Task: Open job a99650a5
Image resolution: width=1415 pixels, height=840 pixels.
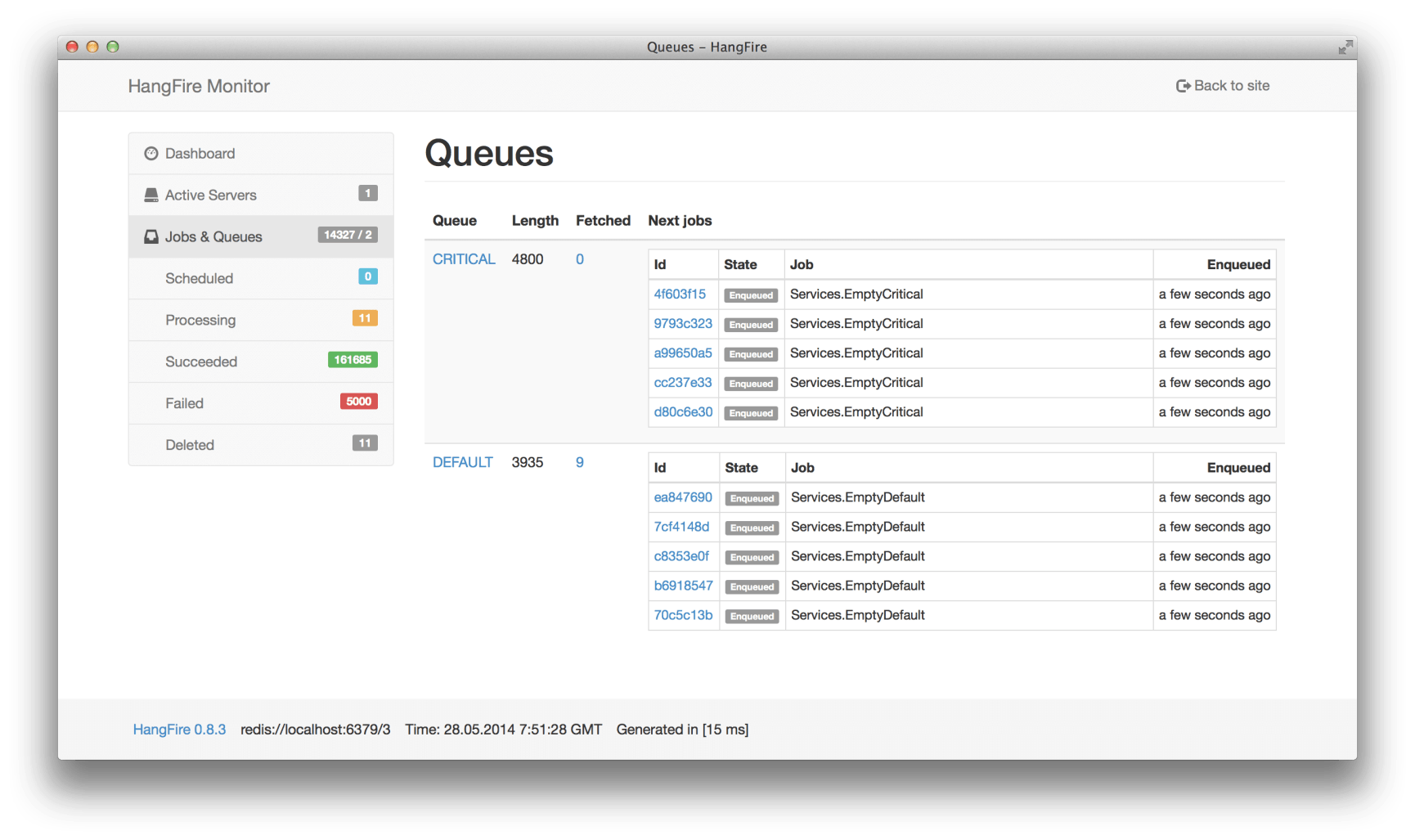Action: tap(683, 353)
